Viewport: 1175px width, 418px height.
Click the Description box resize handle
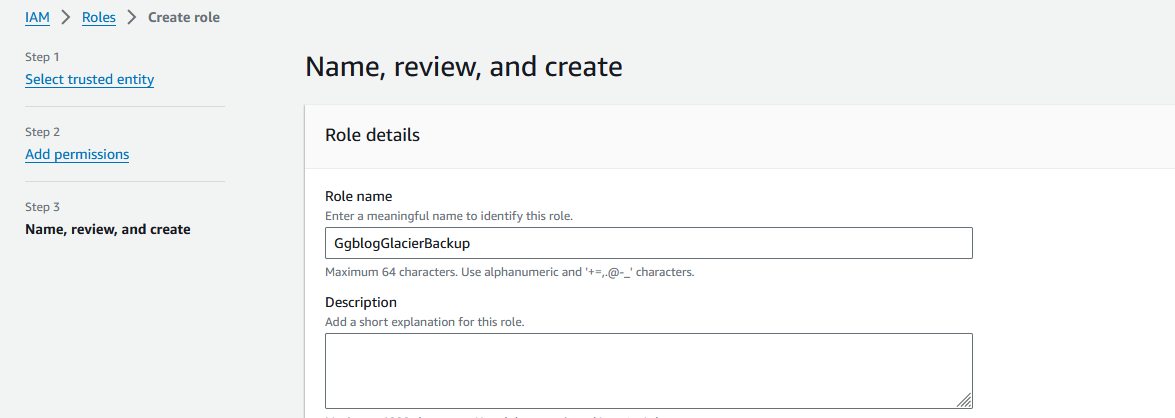963,399
